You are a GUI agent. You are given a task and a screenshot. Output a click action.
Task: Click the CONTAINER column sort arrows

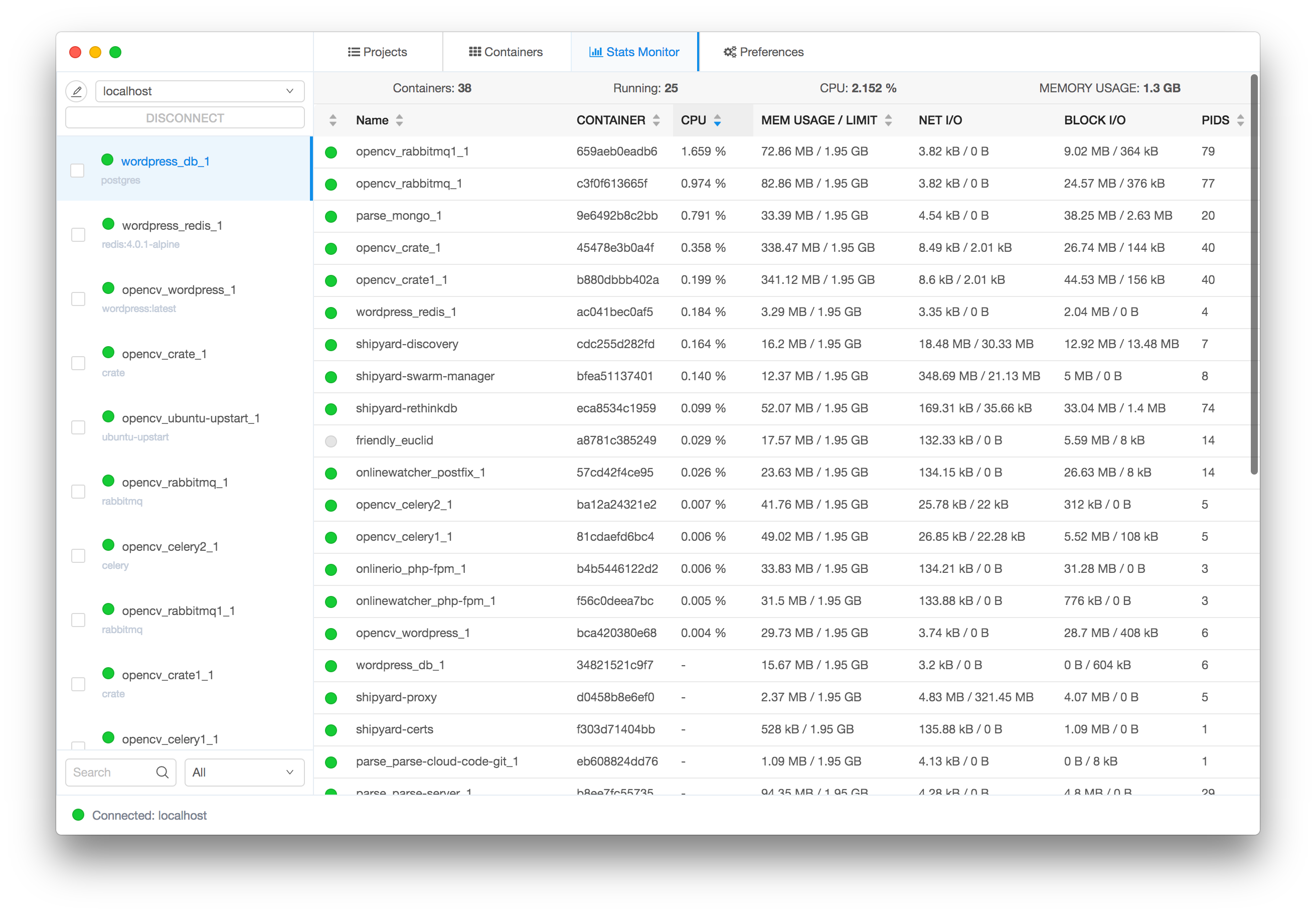[x=656, y=120]
